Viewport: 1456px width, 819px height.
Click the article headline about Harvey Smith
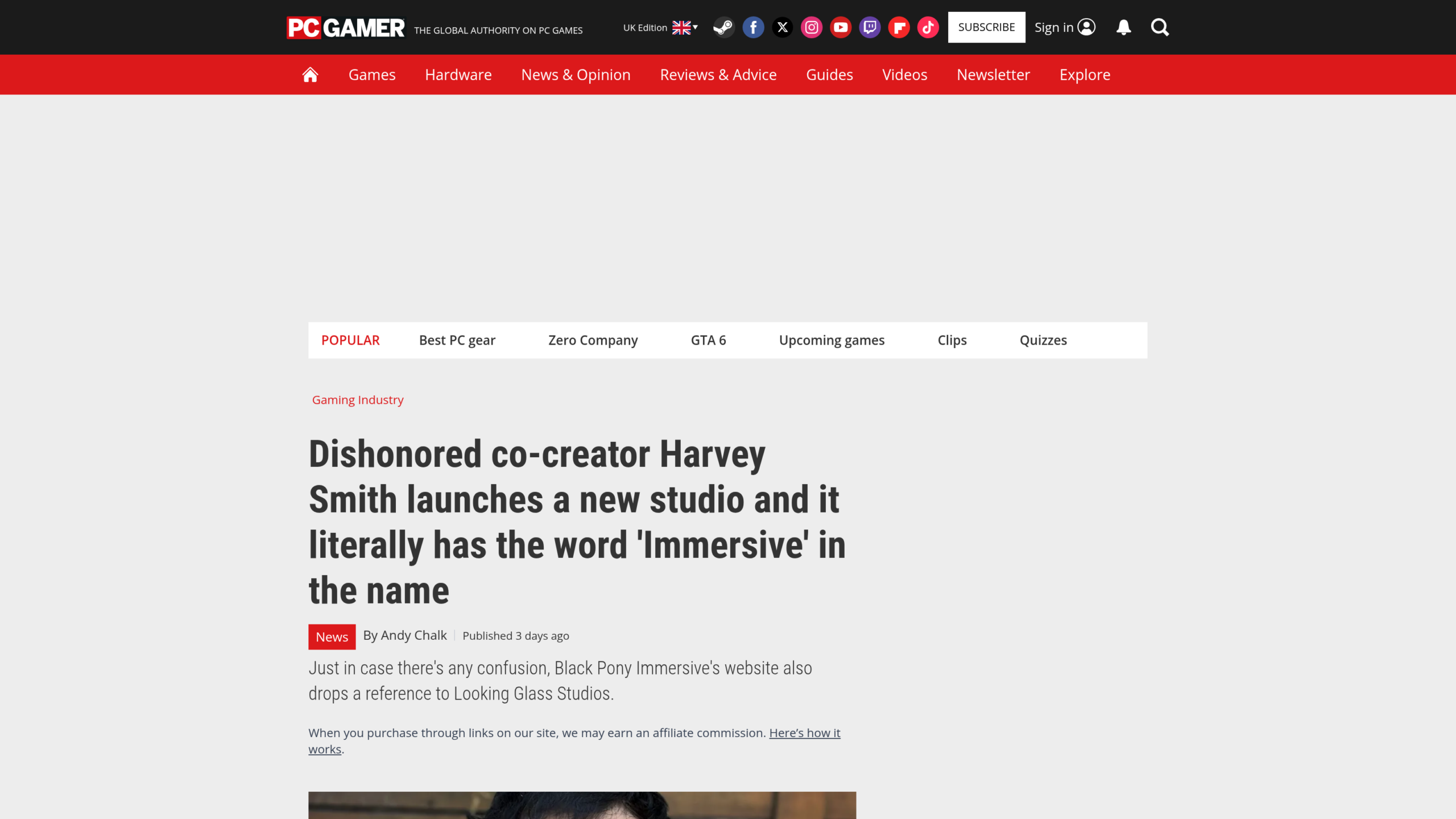click(577, 522)
